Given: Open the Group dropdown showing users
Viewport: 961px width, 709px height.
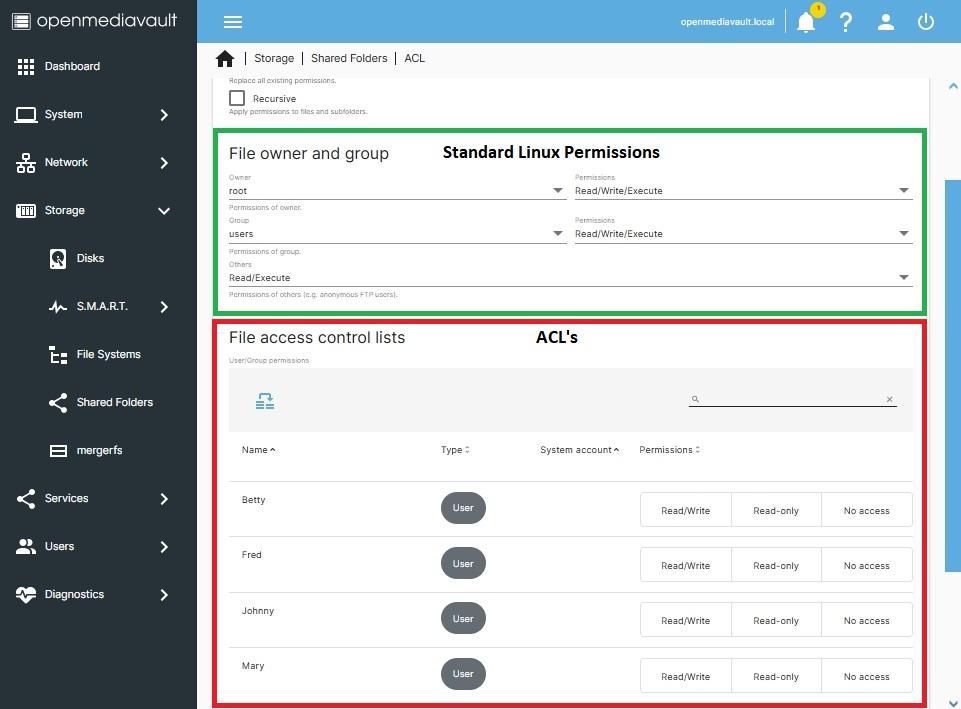Looking at the screenshot, I should pos(397,234).
